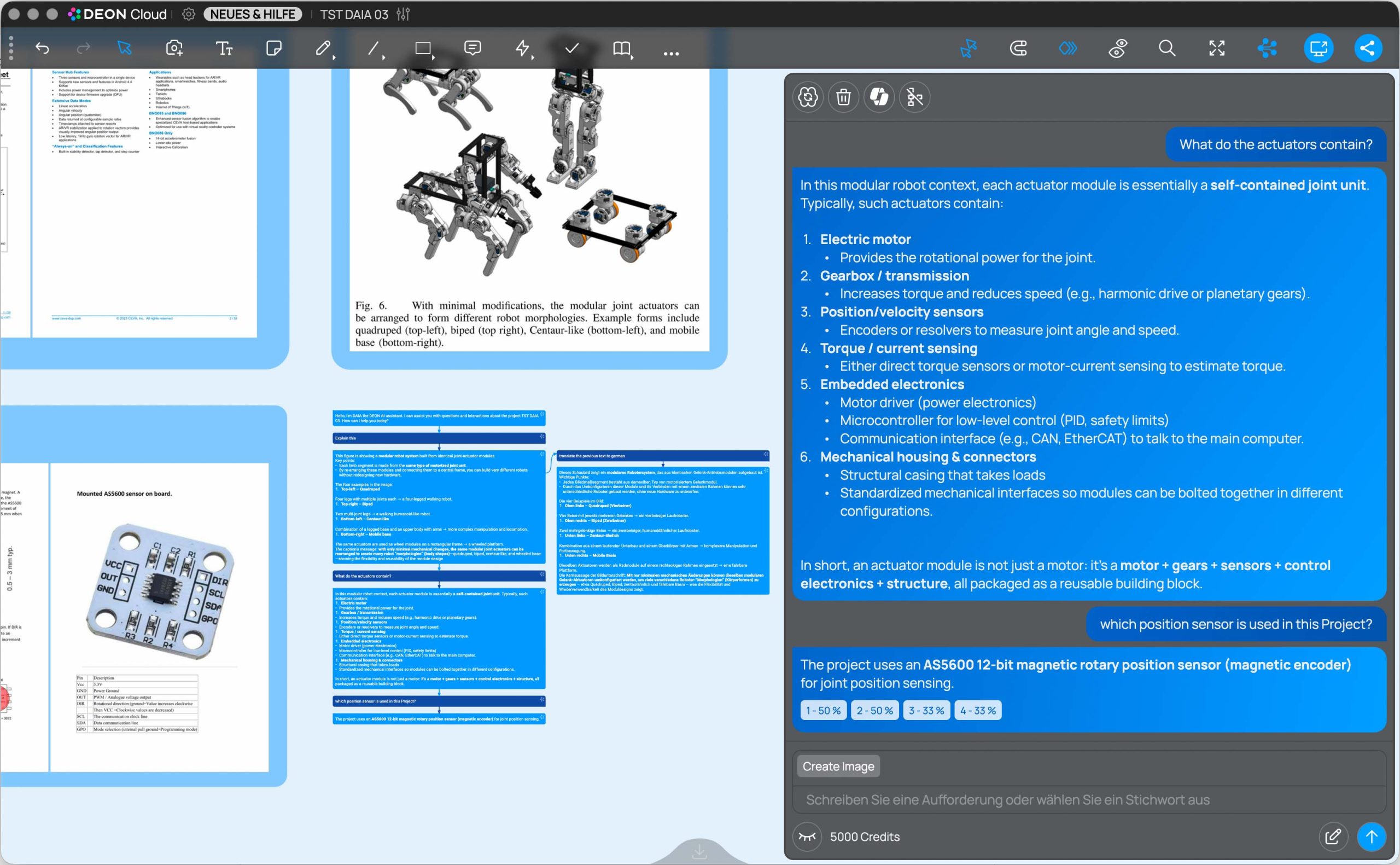
Task: Expand the pencil tool options arrow
Action: point(335,57)
